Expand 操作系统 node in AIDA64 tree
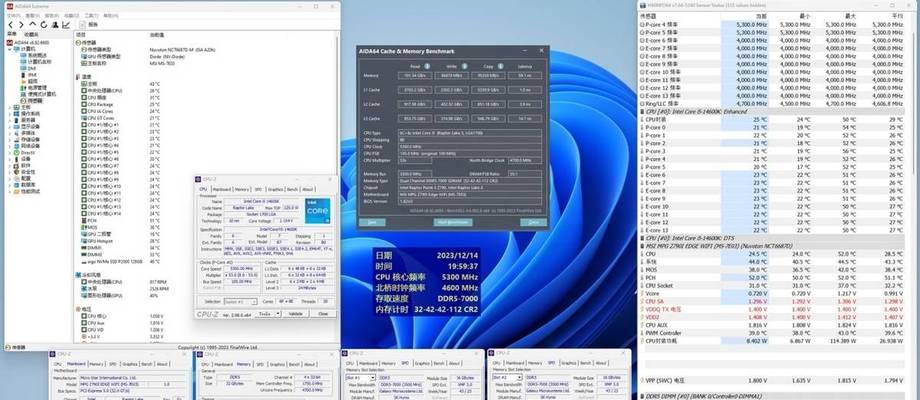This screenshot has width=920, height=400. coord(9,114)
